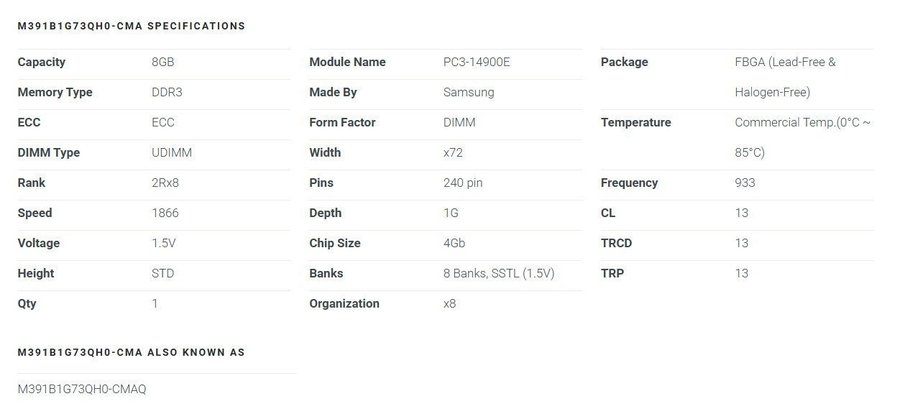Select the 1866 speed value

[165, 213]
